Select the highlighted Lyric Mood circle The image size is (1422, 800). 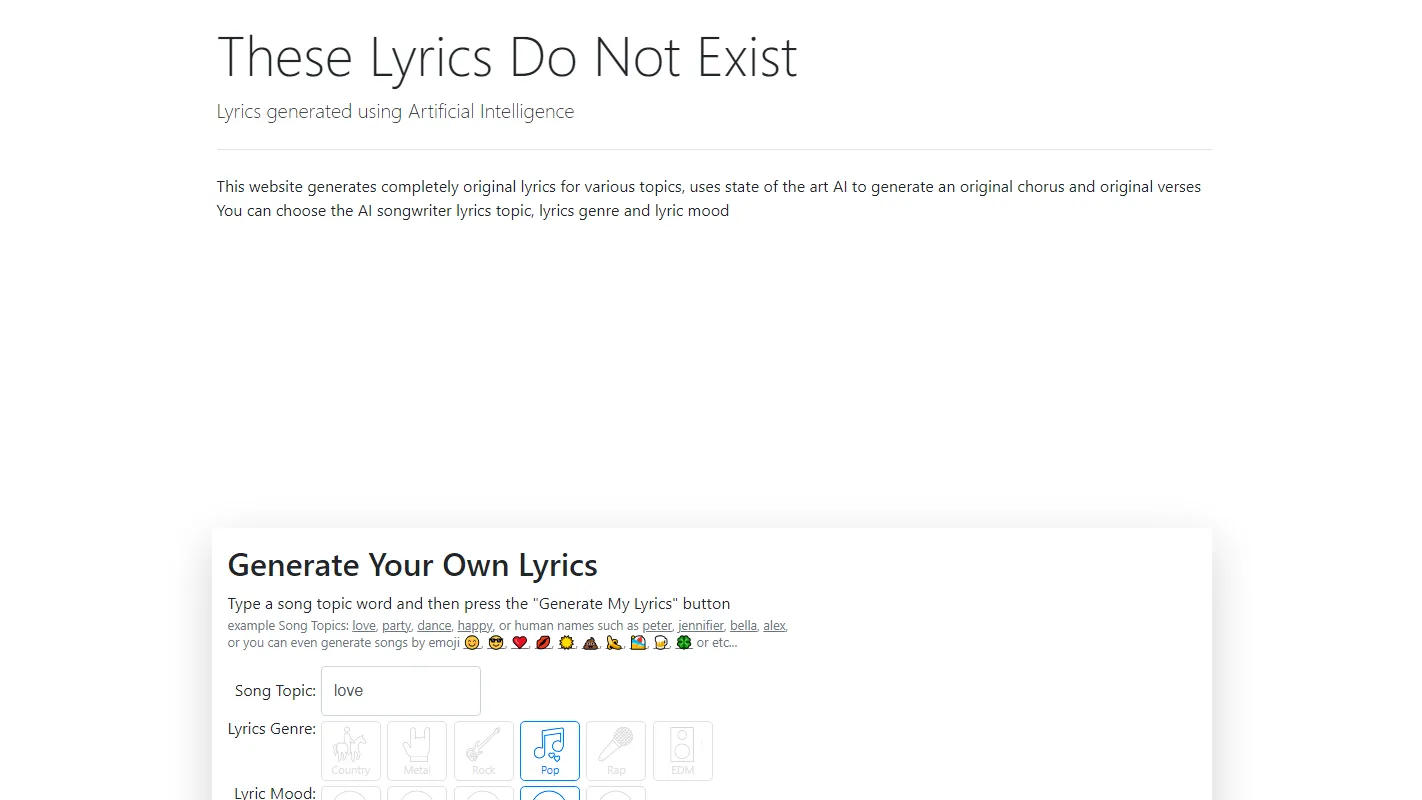pyautogui.click(x=549, y=796)
